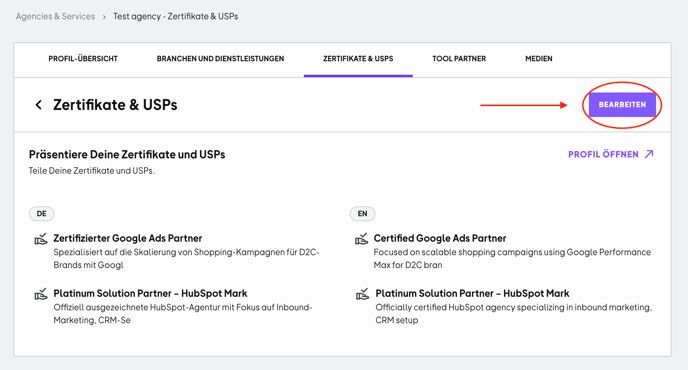The width and height of the screenshot is (688, 370).
Task: Click the Zertifikate & USPs page heading
Action: [115, 105]
